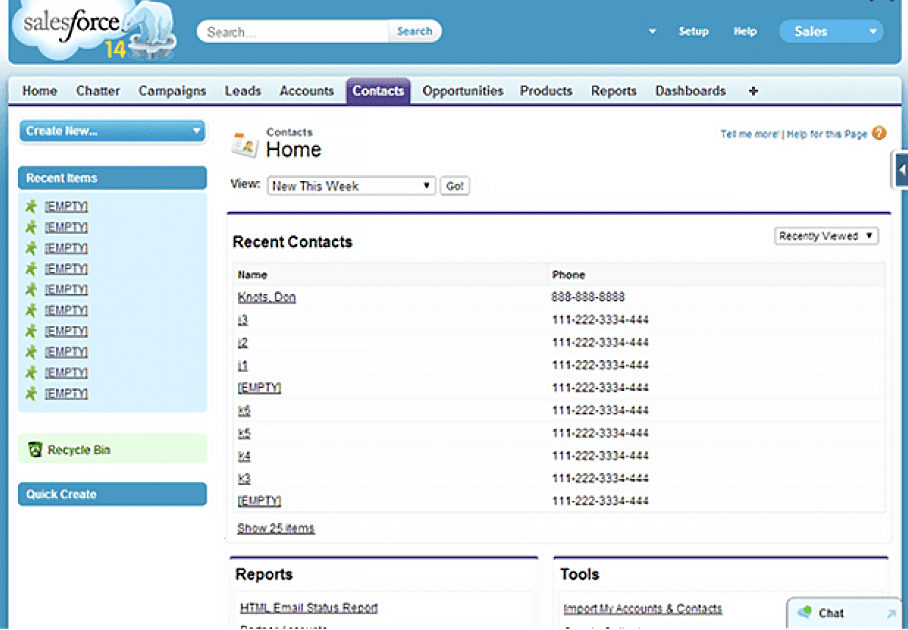The width and height of the screenshot is (908, 630).
Task: Open the contact named i1
Action: click(x=243, y=365)
